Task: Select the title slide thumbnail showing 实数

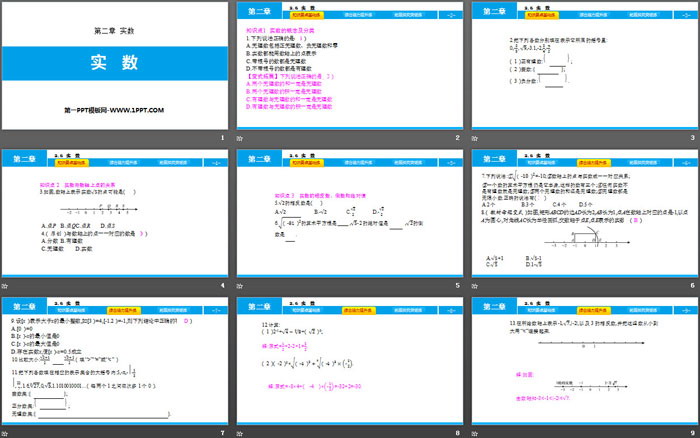Action: click(x=115, y=66)
